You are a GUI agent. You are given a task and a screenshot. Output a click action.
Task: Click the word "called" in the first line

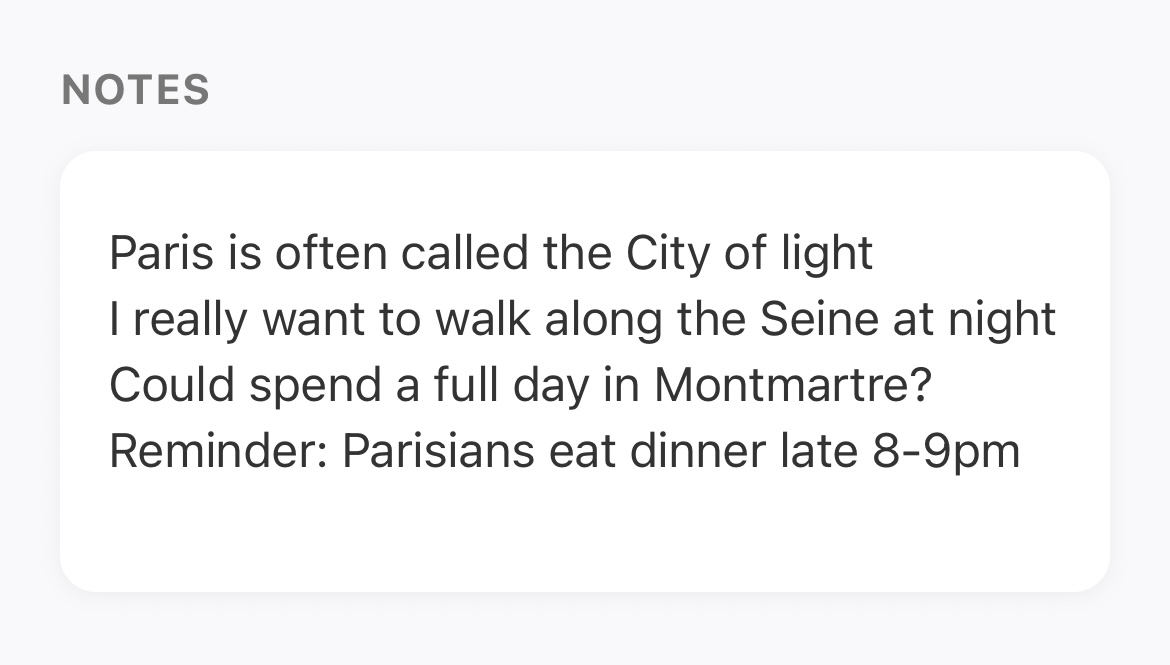pyautogui.click(x=464, y=253)
